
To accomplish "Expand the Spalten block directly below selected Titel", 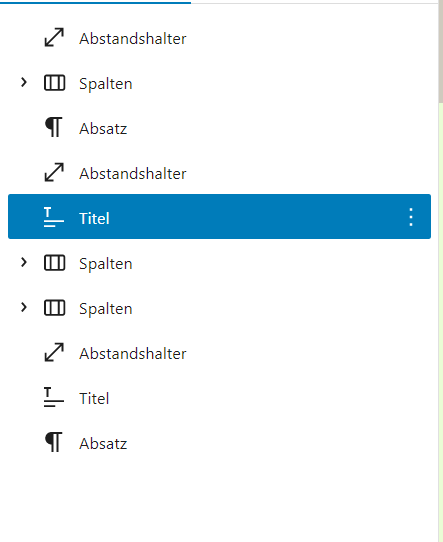I will click(23, 262).
